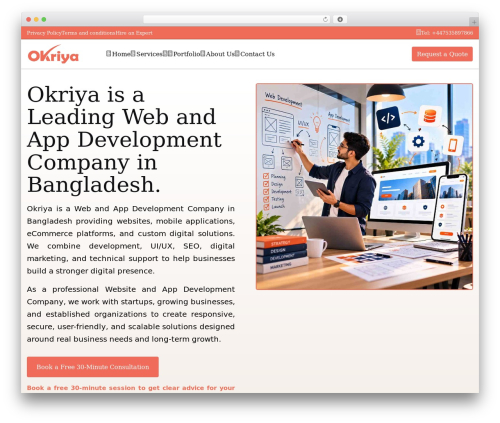Image resolution: width=500 pixels, height=423 pixels.
Task: Minimize the browser window with yellow button
Action: 36,19
